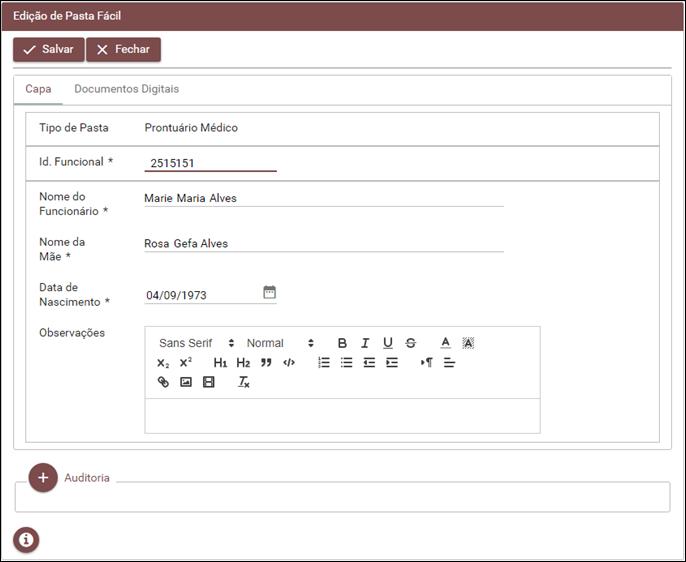Screen dimensions: 686x562
Task: Create a bulleted list
Action: [346, 363]
